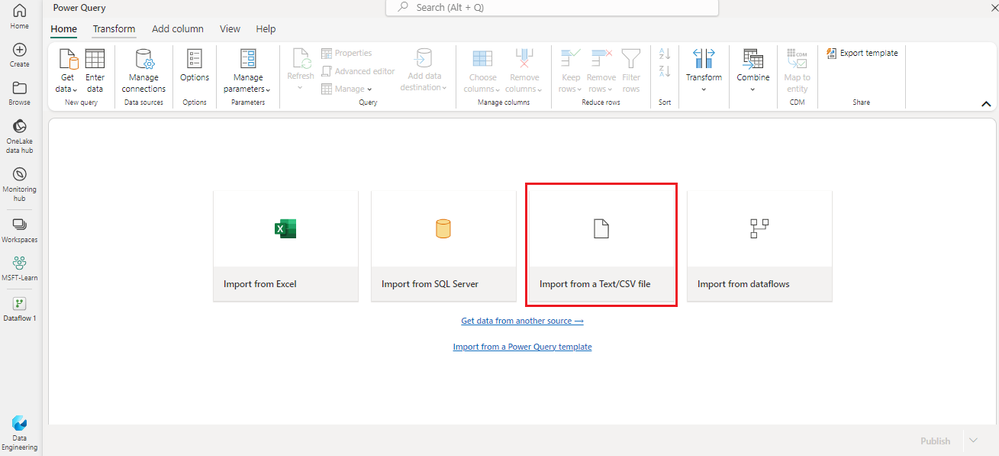Open the Remove columns option
The width and height of the screenshot is (999, 456).
[525, 71]
